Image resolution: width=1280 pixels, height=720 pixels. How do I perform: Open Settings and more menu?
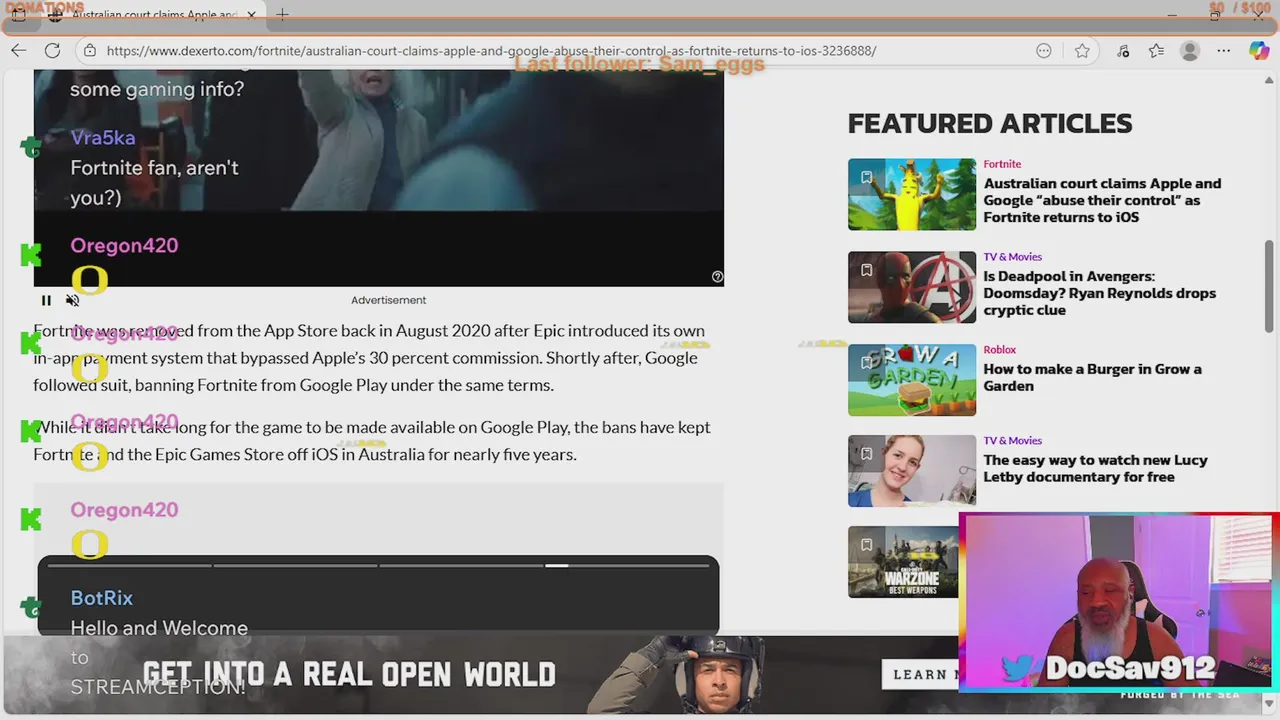point(1224,50)
